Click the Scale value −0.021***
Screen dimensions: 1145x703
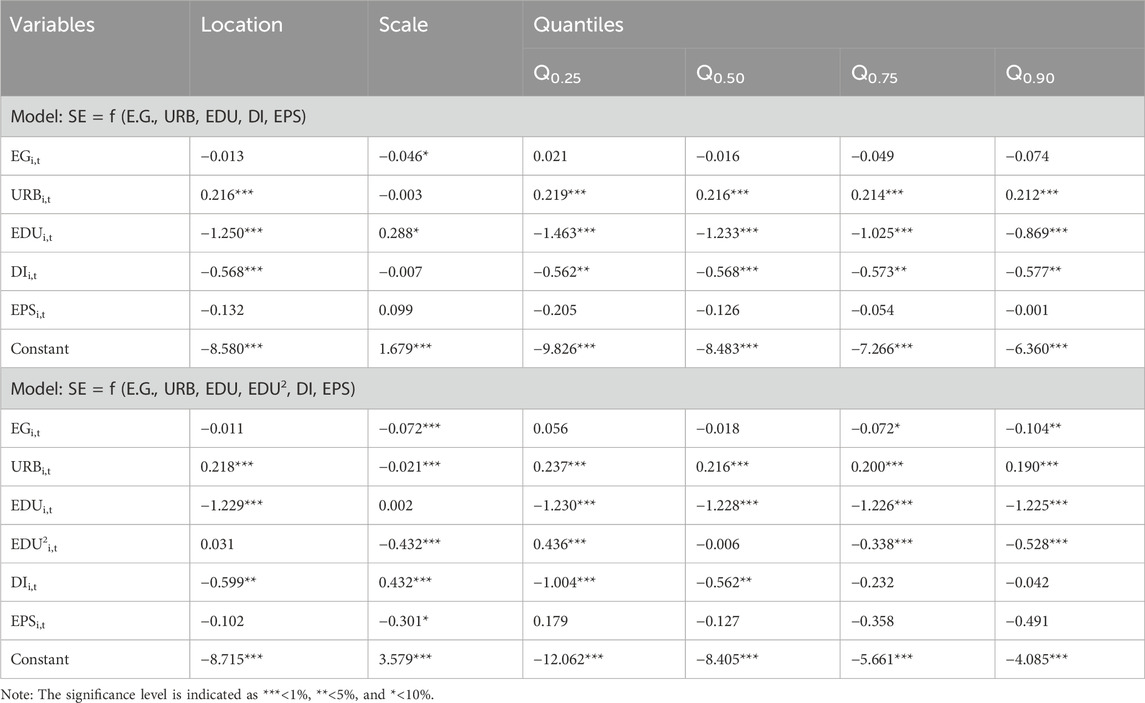410,467
